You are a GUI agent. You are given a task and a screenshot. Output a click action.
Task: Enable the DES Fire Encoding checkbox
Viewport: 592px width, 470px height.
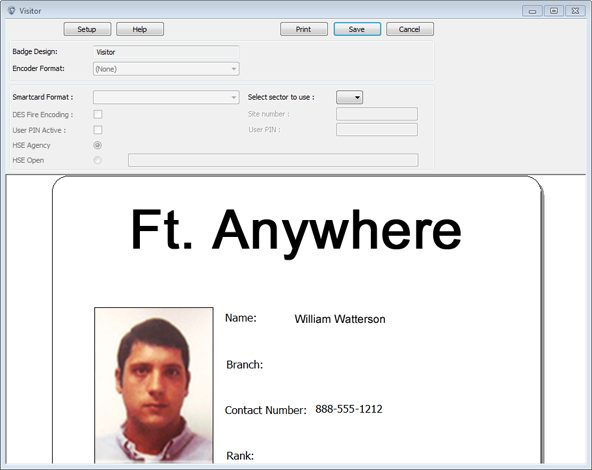tap(98, 114)
